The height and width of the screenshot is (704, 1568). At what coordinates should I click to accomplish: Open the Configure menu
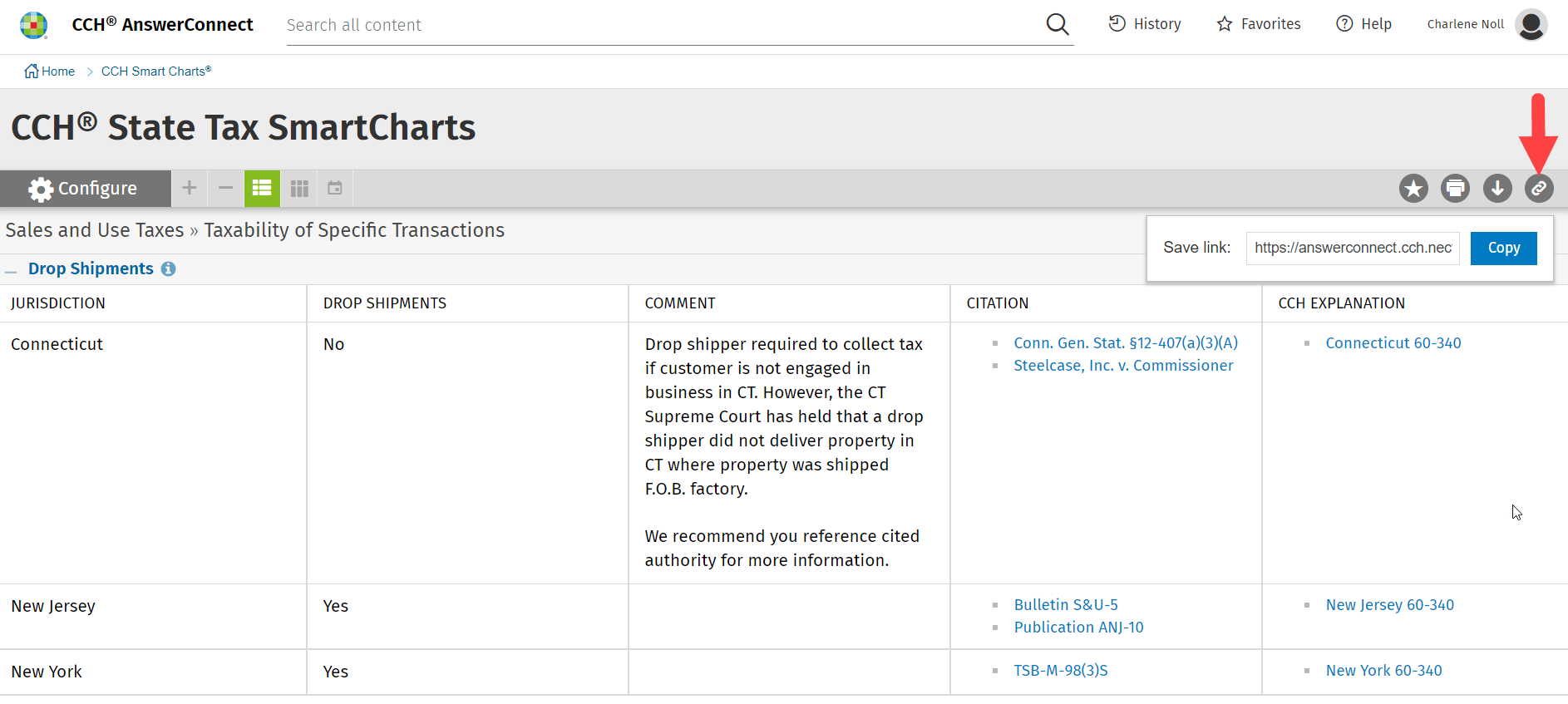coord(84,189)
